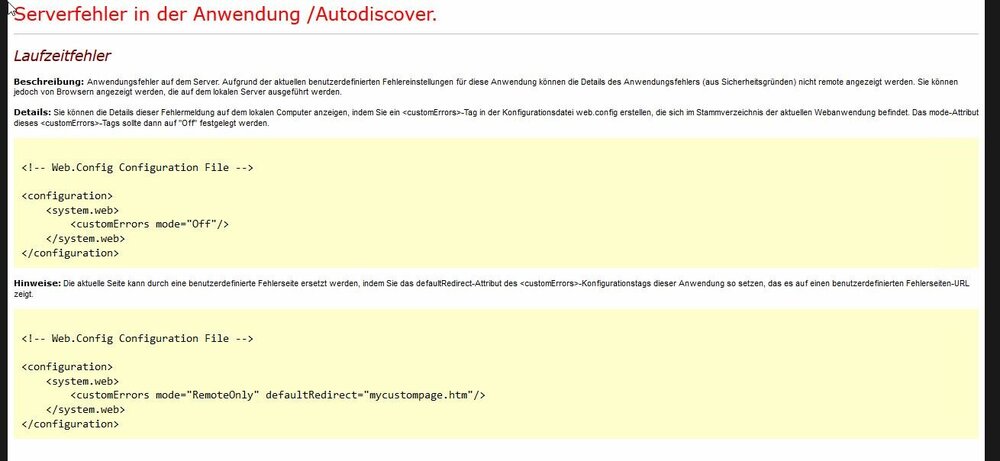Click closing </system.web> tag in first code block

coord(86,239)
